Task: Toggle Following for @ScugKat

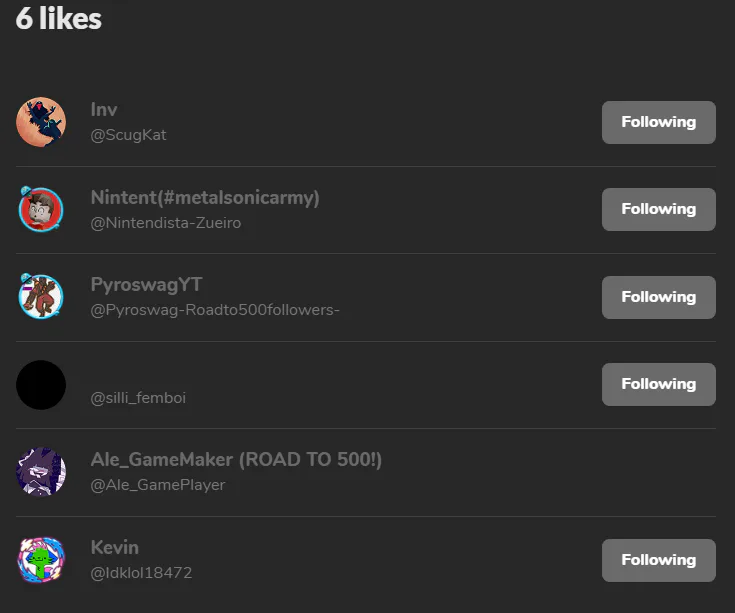Action: coord(659,122)
